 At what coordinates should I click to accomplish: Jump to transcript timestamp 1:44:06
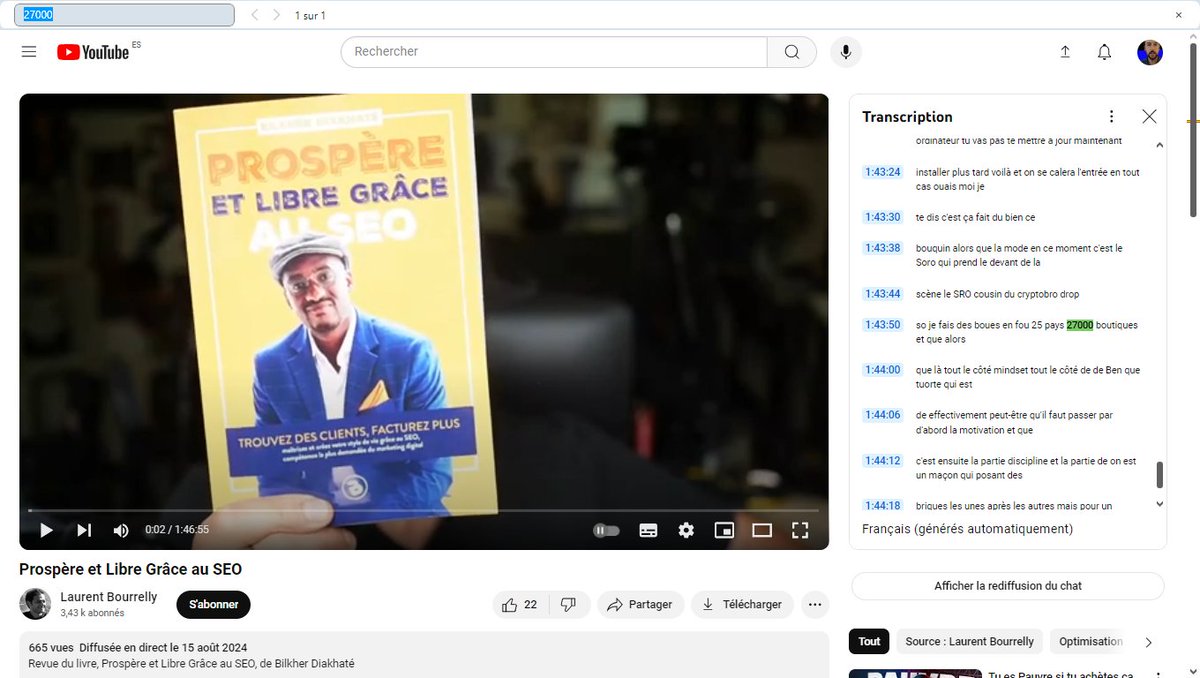[x=883, y=415]
